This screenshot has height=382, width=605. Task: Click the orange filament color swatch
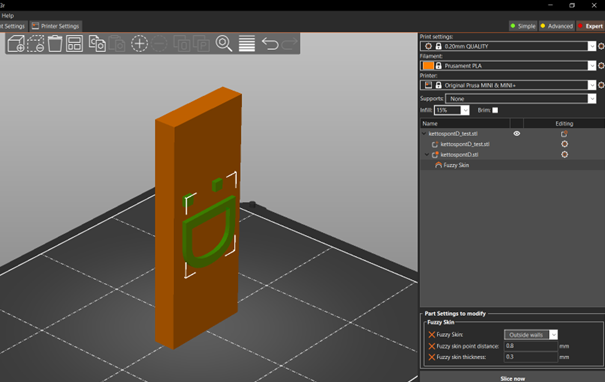pos(428,66)
